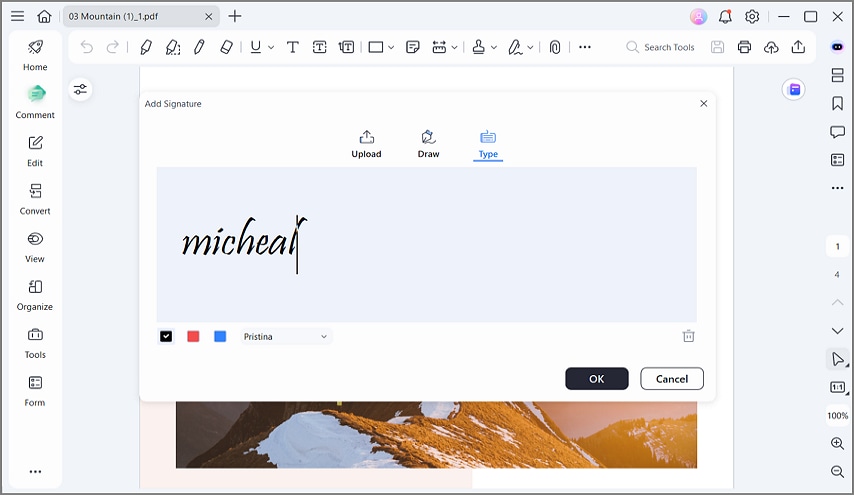This screenshot has height=495, width=854.
Task: Save the document
Action: (718, 47)
